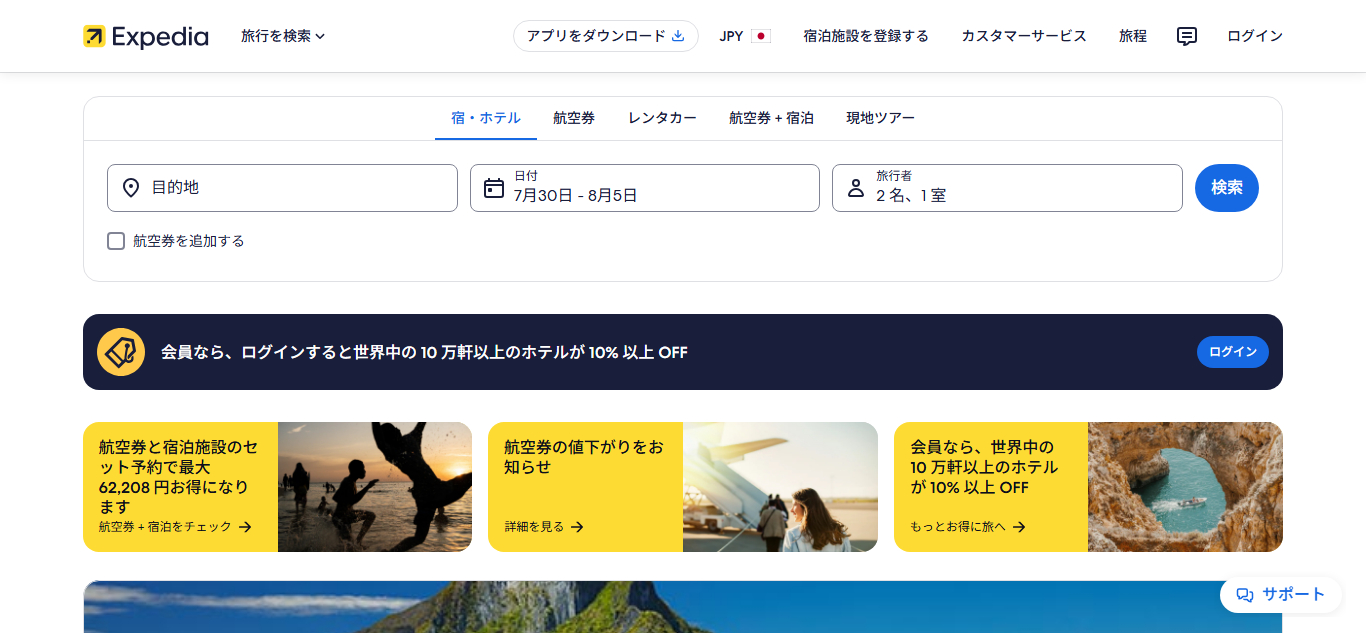This screenshot has height=633, width=1366.
Task: Click ログイン in the header
Action: click(x=1255, y=36)
